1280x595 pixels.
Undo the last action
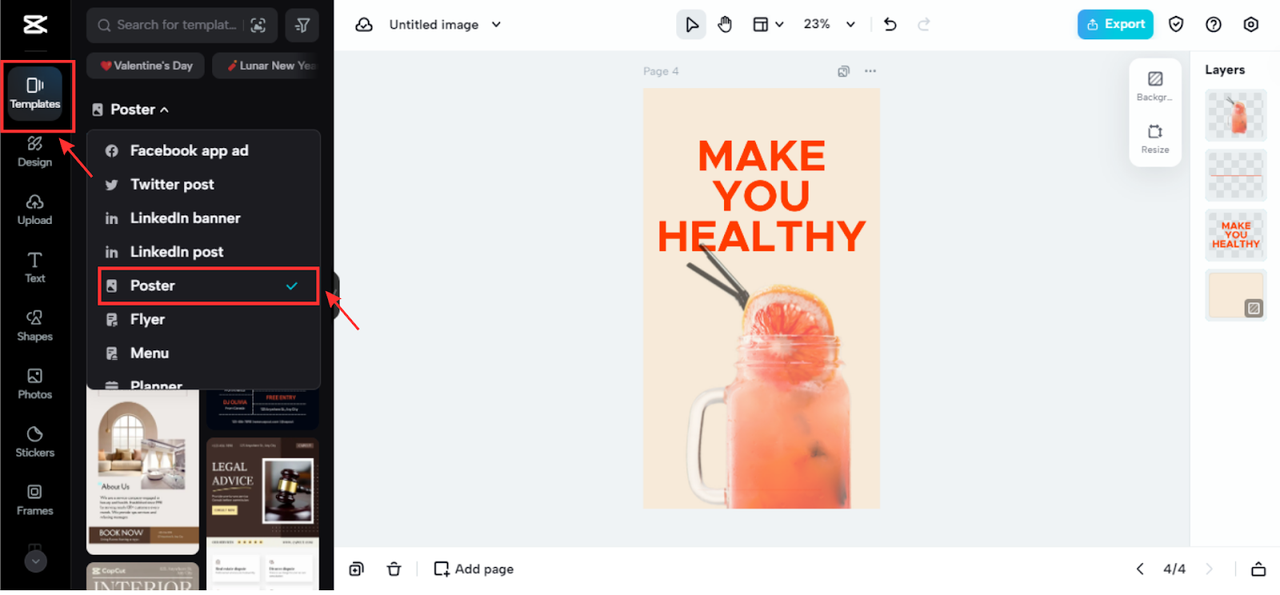coord(891,25)
